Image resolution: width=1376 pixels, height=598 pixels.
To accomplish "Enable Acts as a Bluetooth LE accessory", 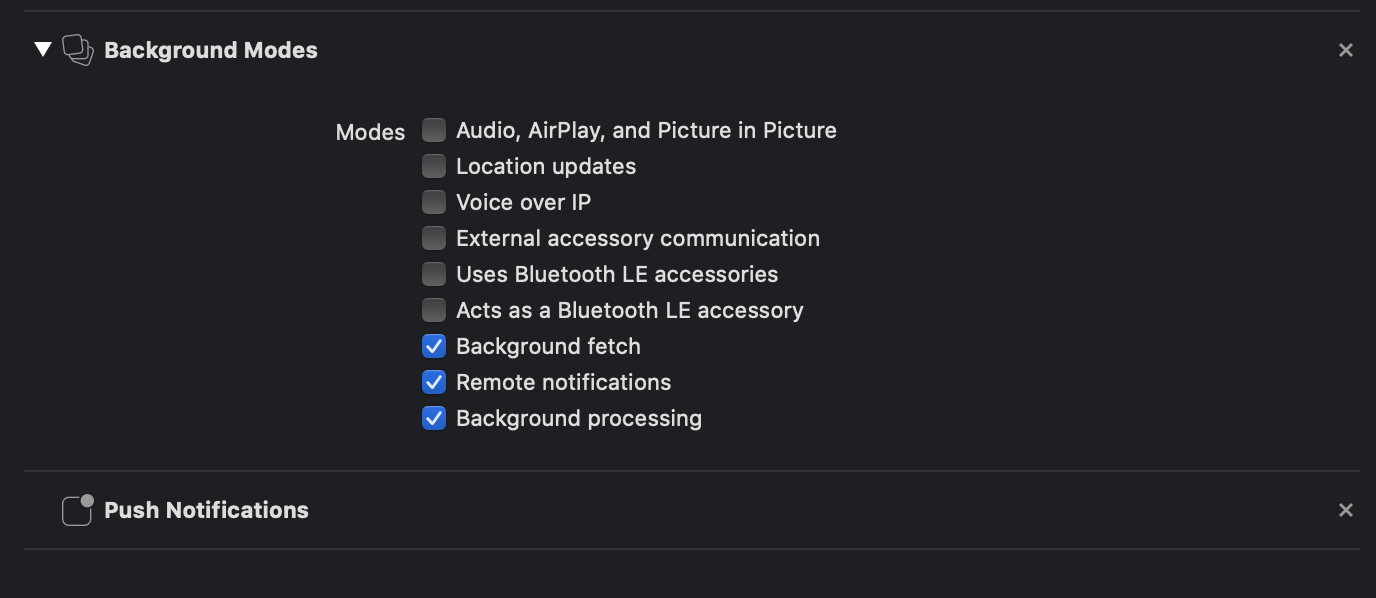I will tap(433, 310).
